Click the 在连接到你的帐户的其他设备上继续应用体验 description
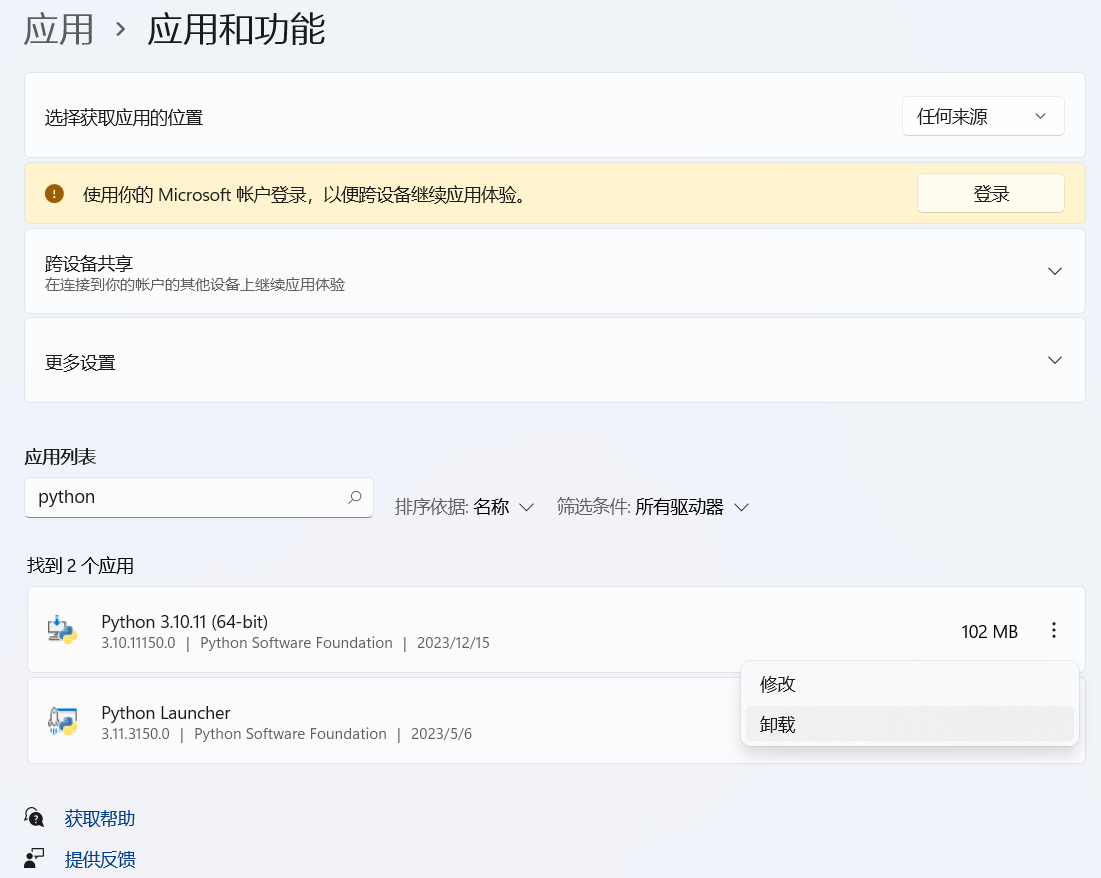The width and height of the screenshot is (1101, 878). pos(195,284)
